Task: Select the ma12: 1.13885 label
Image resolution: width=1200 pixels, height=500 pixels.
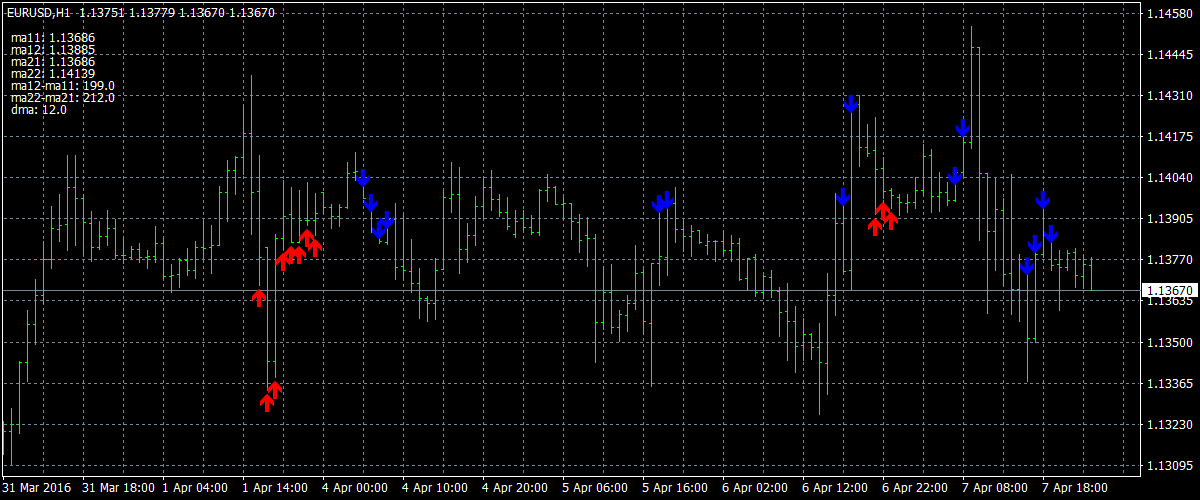Action: click(x=53, y=50)
